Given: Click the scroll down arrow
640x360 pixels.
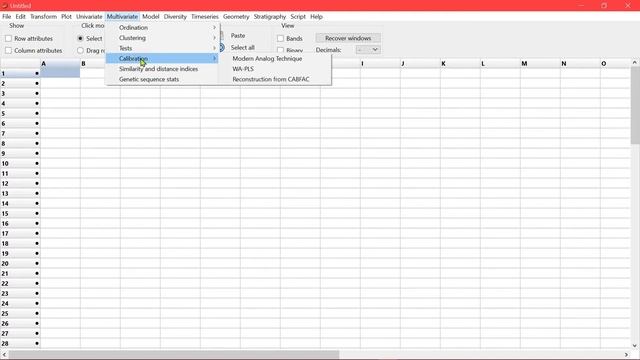Looking at the screenshot, I should pyautogui.click(x=635, y=346).
